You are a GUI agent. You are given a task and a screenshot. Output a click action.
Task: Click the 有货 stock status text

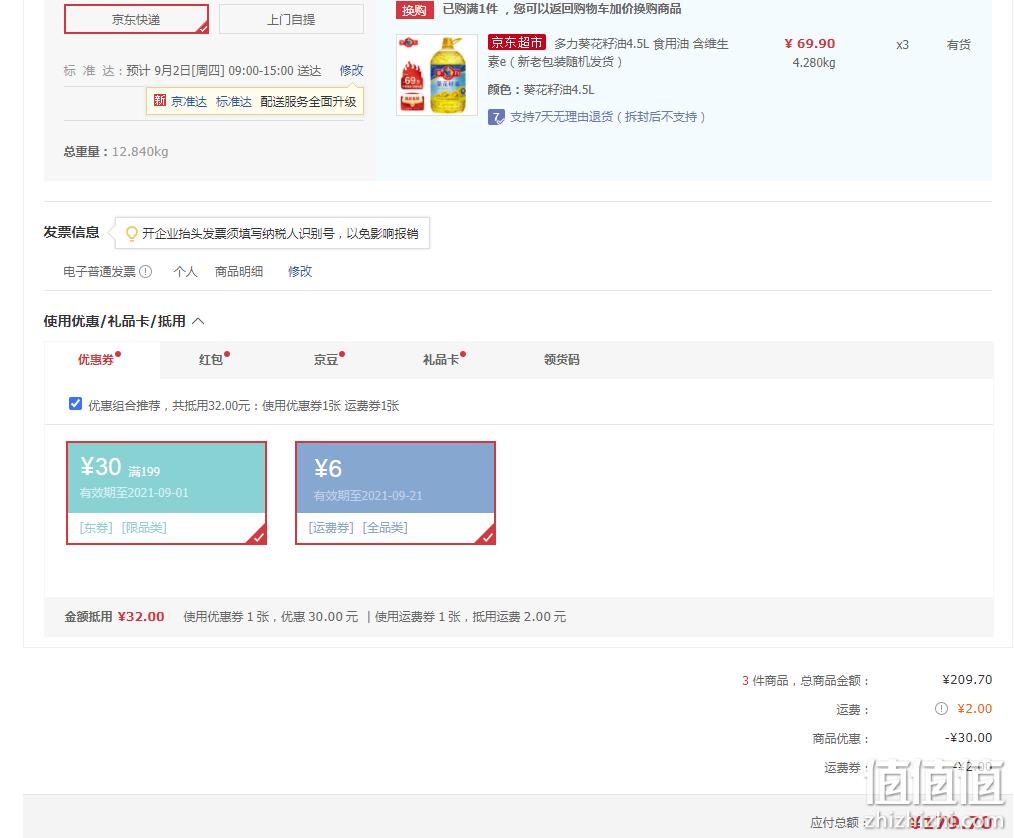click(958, 45)
